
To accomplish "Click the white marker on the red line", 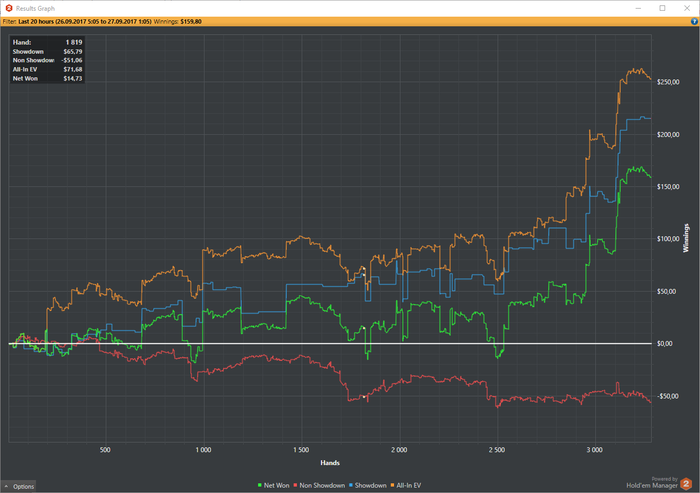I will click(364, 397).
